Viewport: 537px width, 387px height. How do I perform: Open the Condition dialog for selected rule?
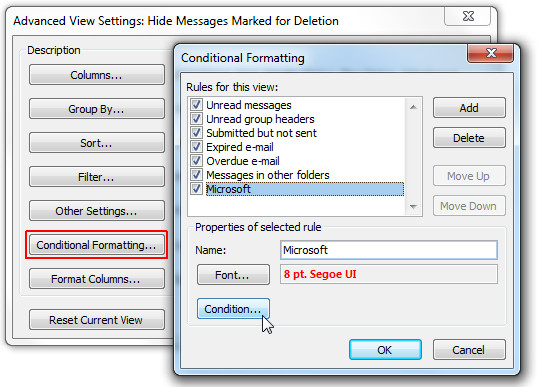[x=233, y=309]
